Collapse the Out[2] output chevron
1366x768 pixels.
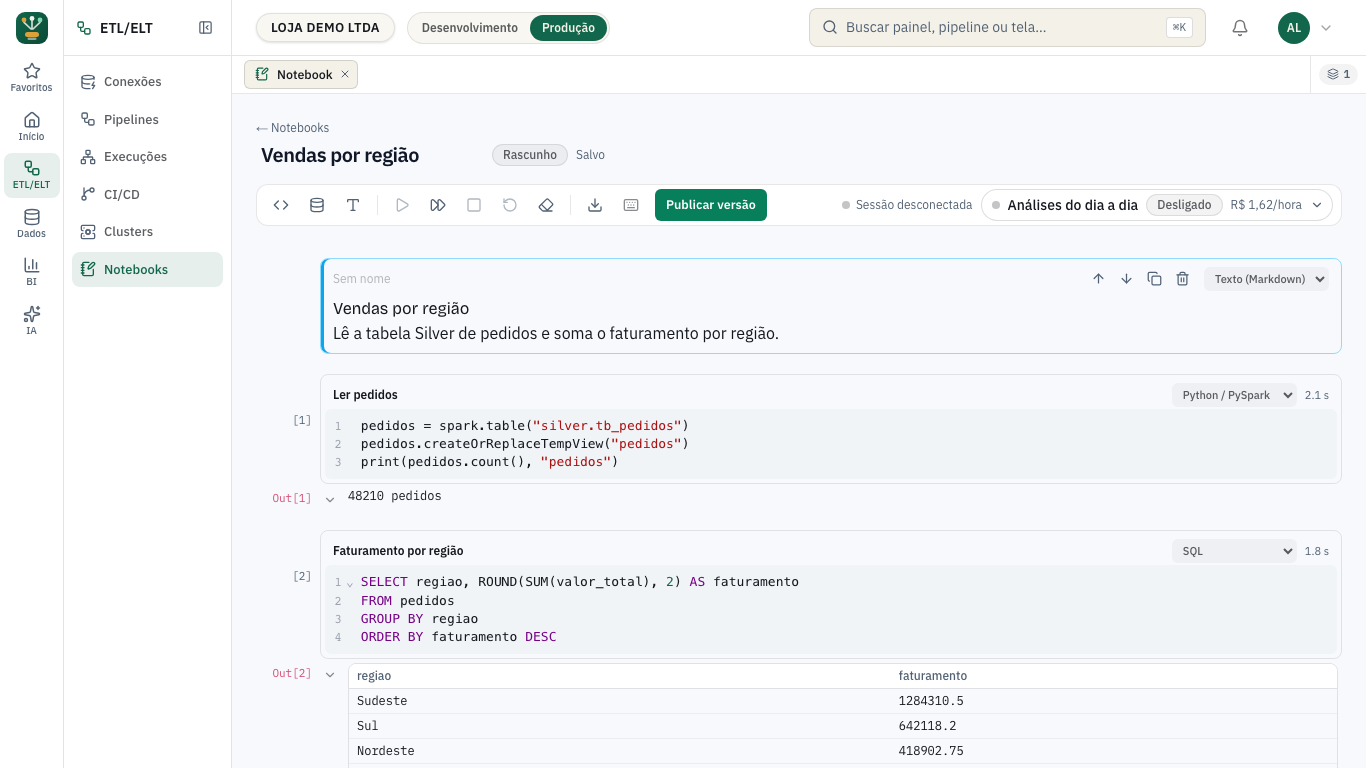(x=330, y=675)
